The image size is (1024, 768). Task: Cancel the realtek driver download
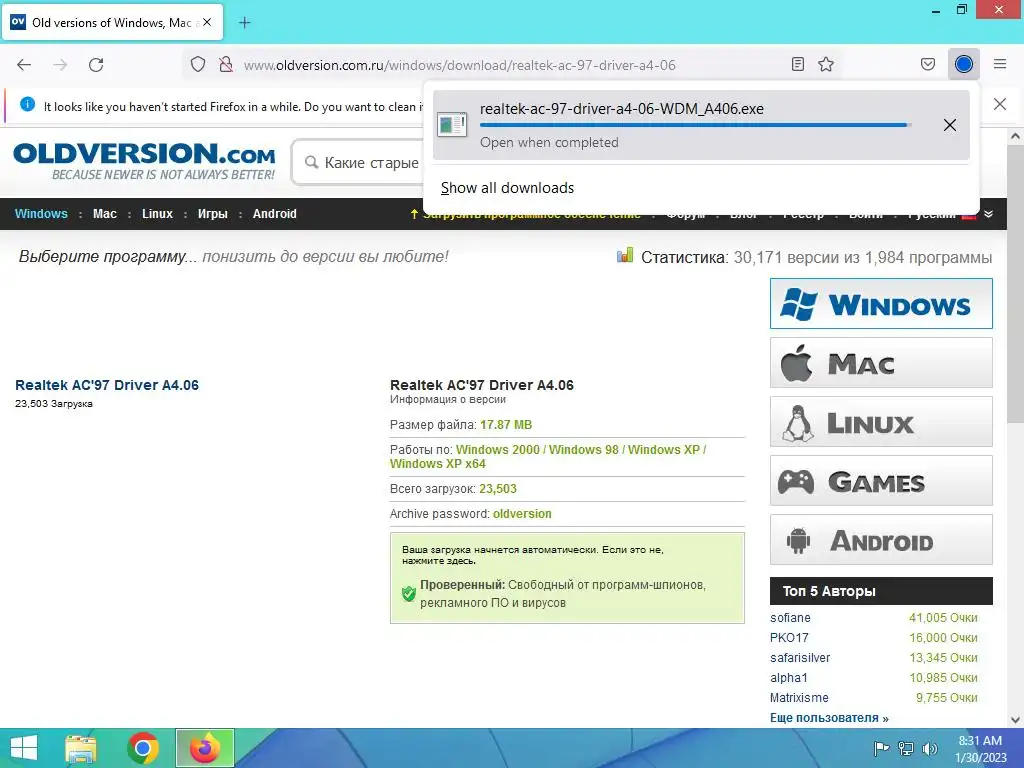click(950, 125)
